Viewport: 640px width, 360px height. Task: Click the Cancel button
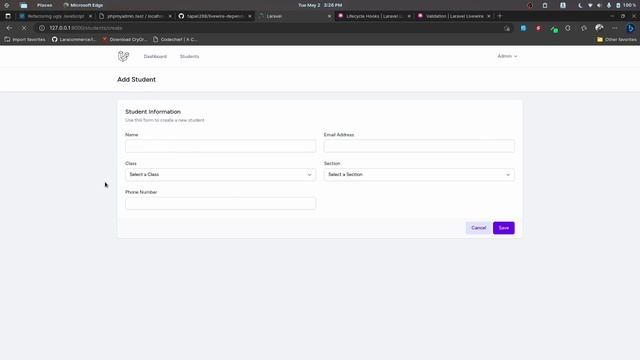tap(478, 228)
